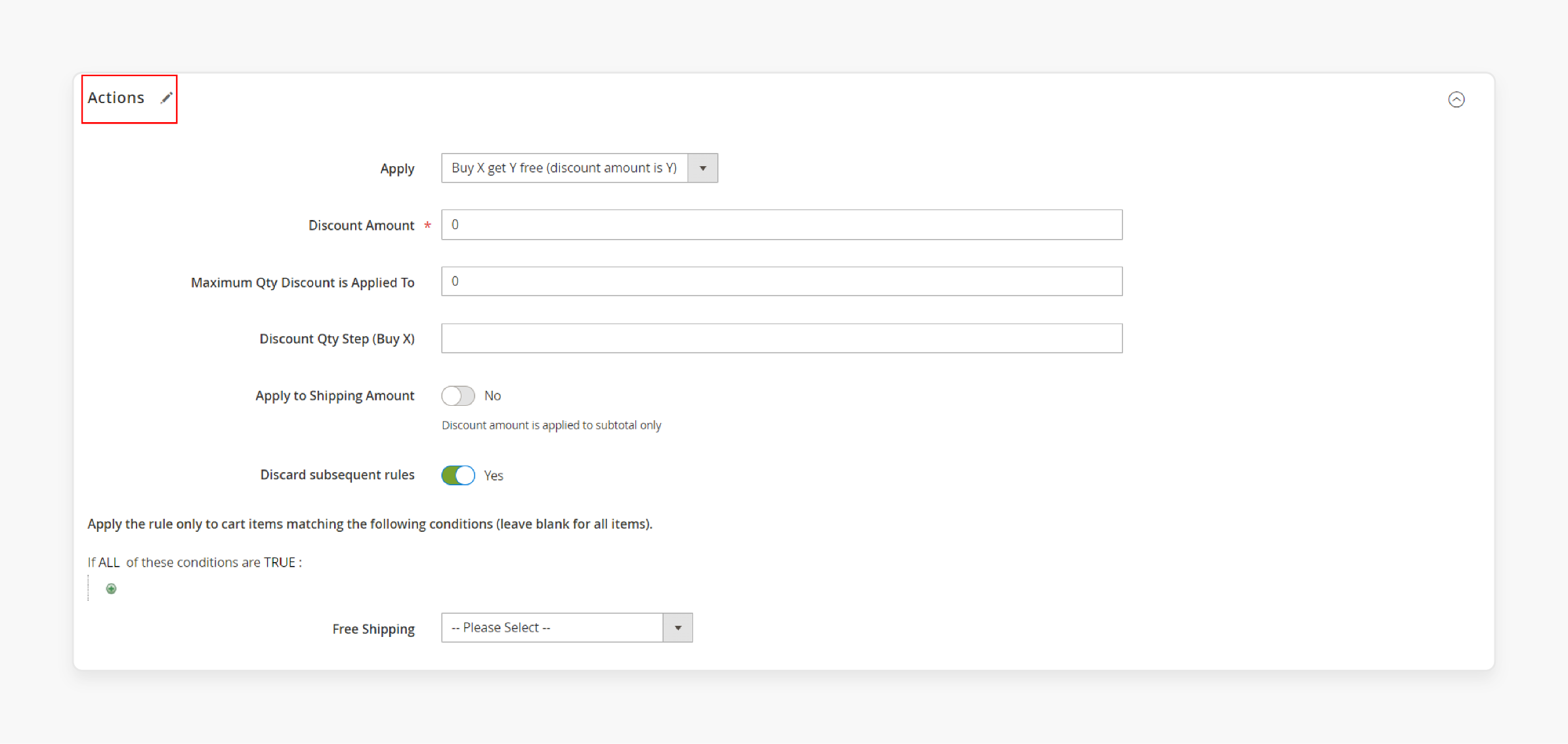Viewport: 1568px width, 744px height.
Task: Click the Please Select free shipping box
Action: point(551,628)
